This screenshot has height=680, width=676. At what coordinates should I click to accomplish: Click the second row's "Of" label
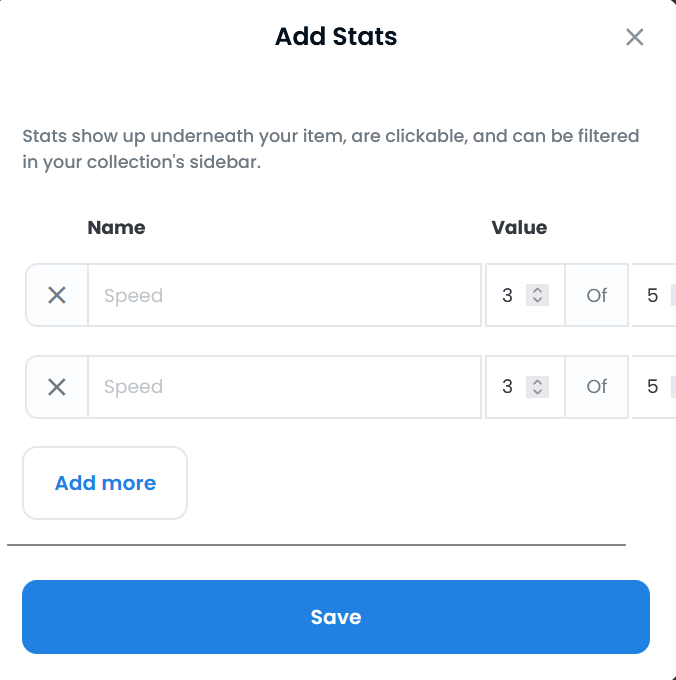[597, 387]
